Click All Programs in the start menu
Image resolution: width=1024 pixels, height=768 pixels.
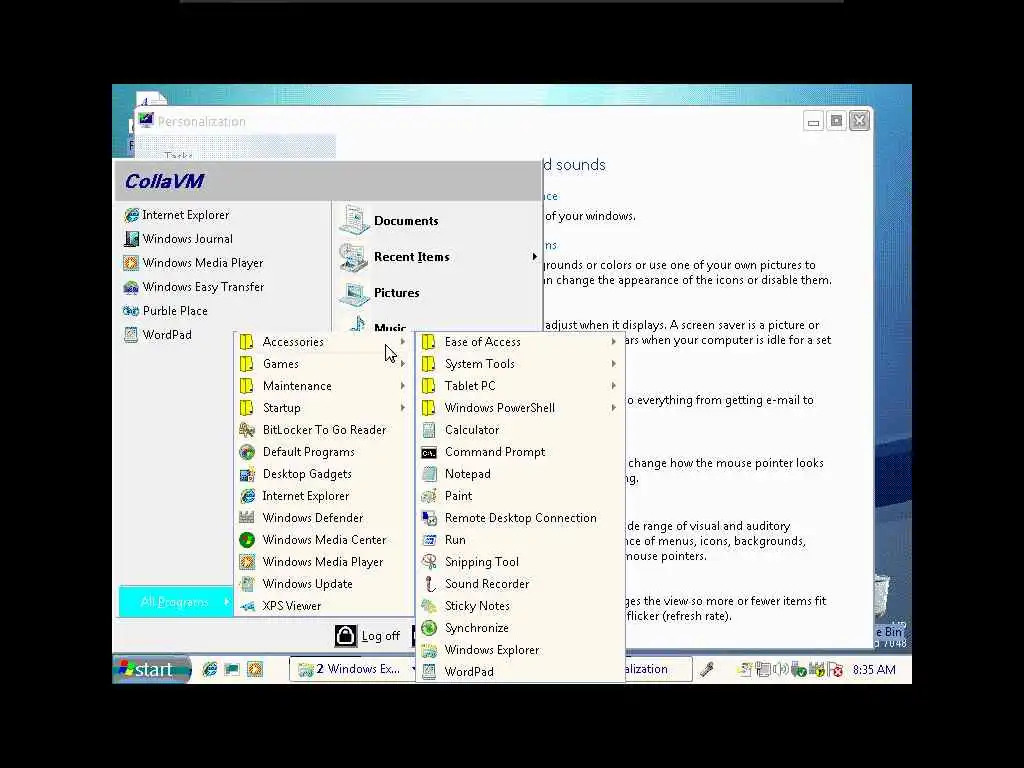click(175, 601)
